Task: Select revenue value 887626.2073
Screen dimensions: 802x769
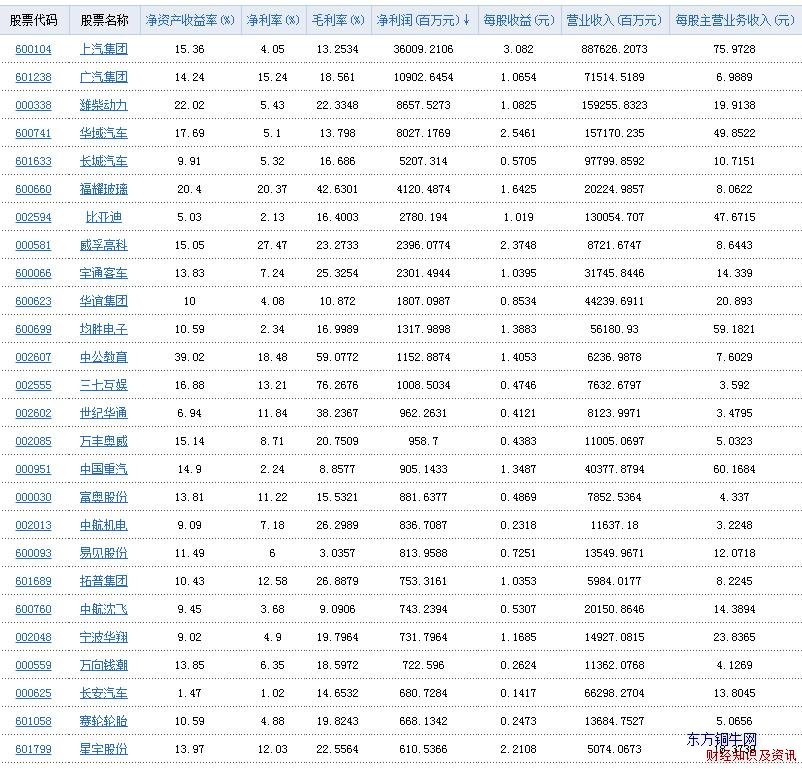Action: (x=614, y=49)
